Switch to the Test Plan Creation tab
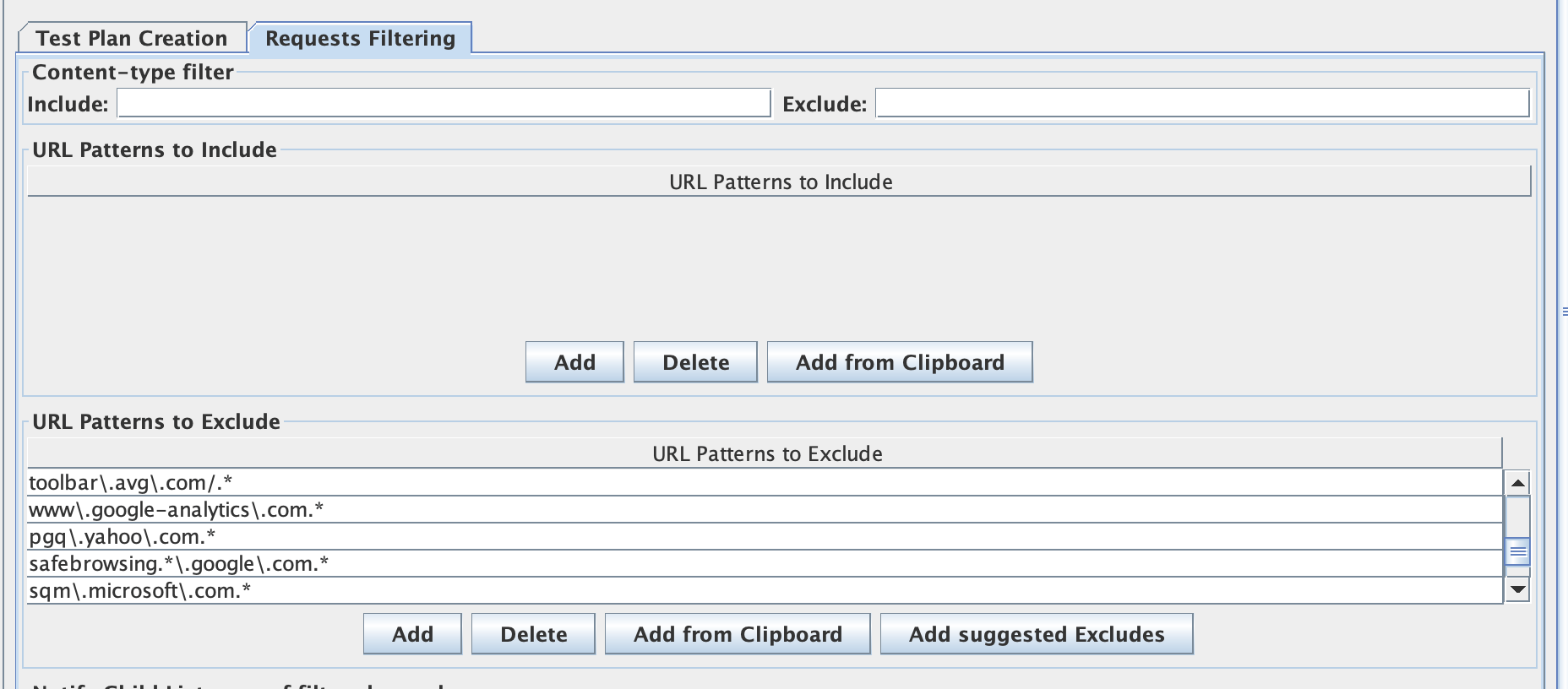Image resolution: width=1568 pixels, height=689 pixels. pos(133,37)
